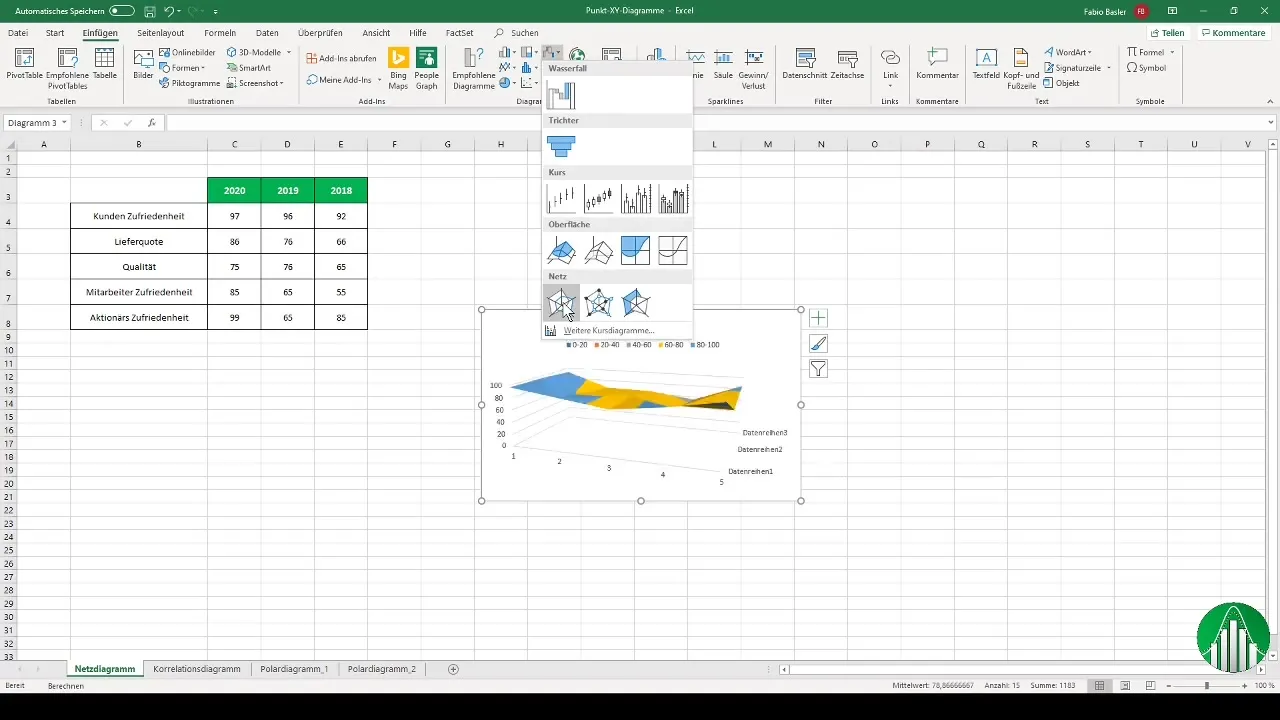Viewport: 1280px width, 720px height.
Task: Open Bing Maps add-in
Action: click(x=398, y=68)
